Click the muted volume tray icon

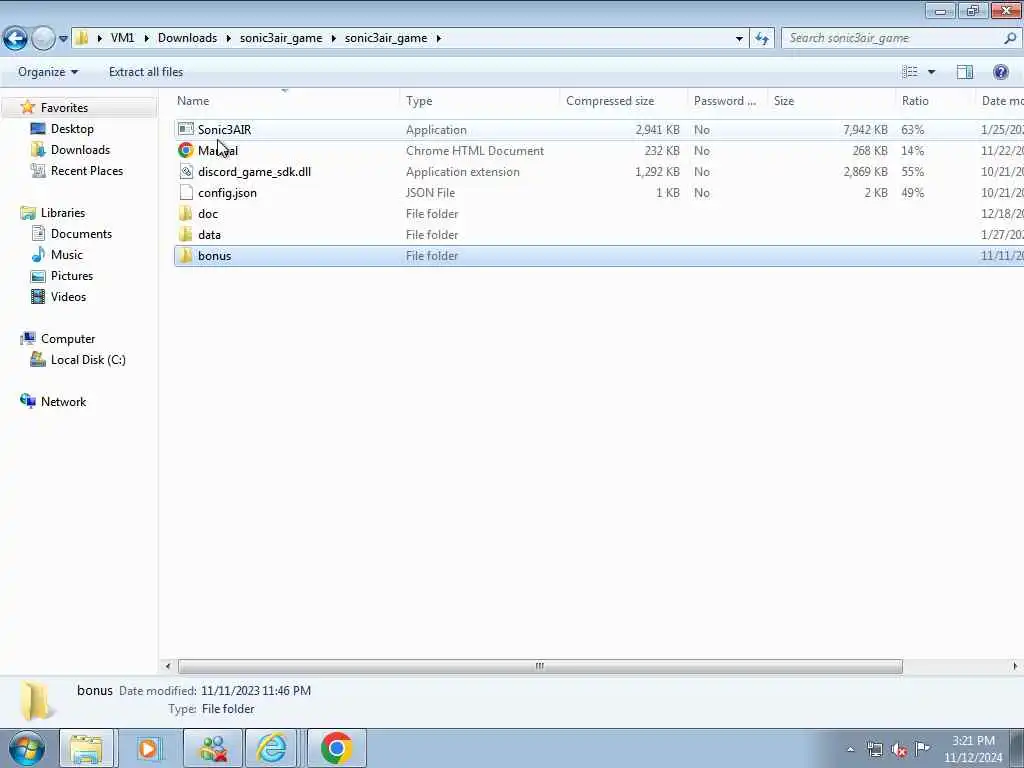coord(899,750)
